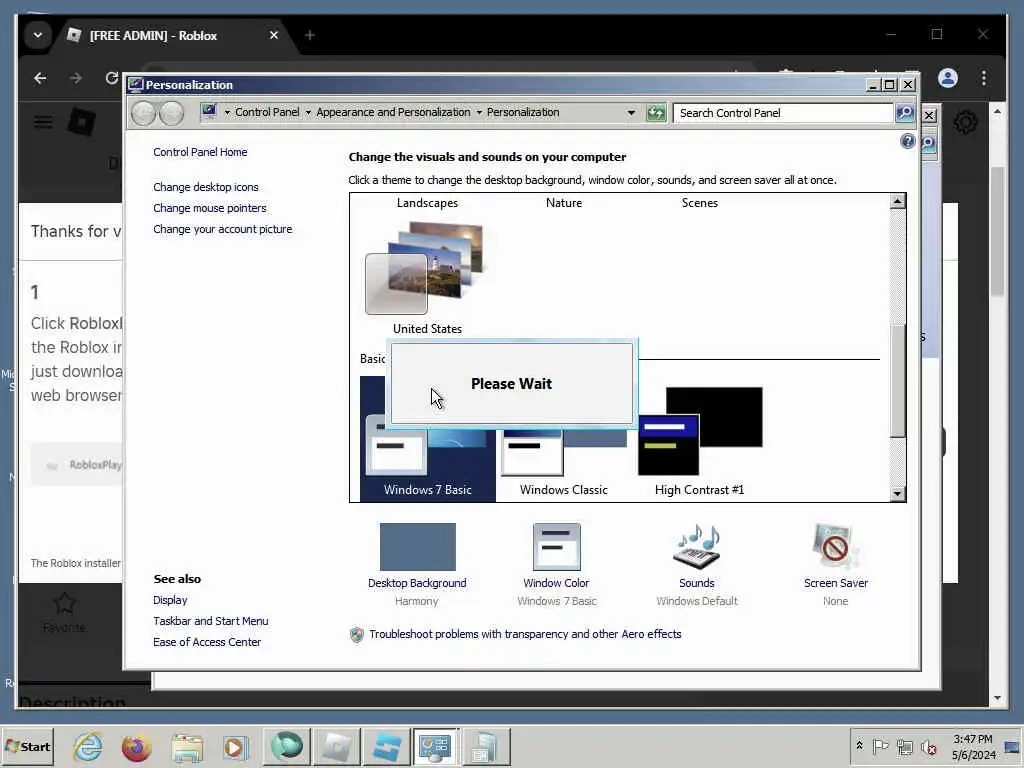The width and height of the screenshot is (1024, 768).
Task: Open Desktop Background color swatch
Action: (418, 547)
